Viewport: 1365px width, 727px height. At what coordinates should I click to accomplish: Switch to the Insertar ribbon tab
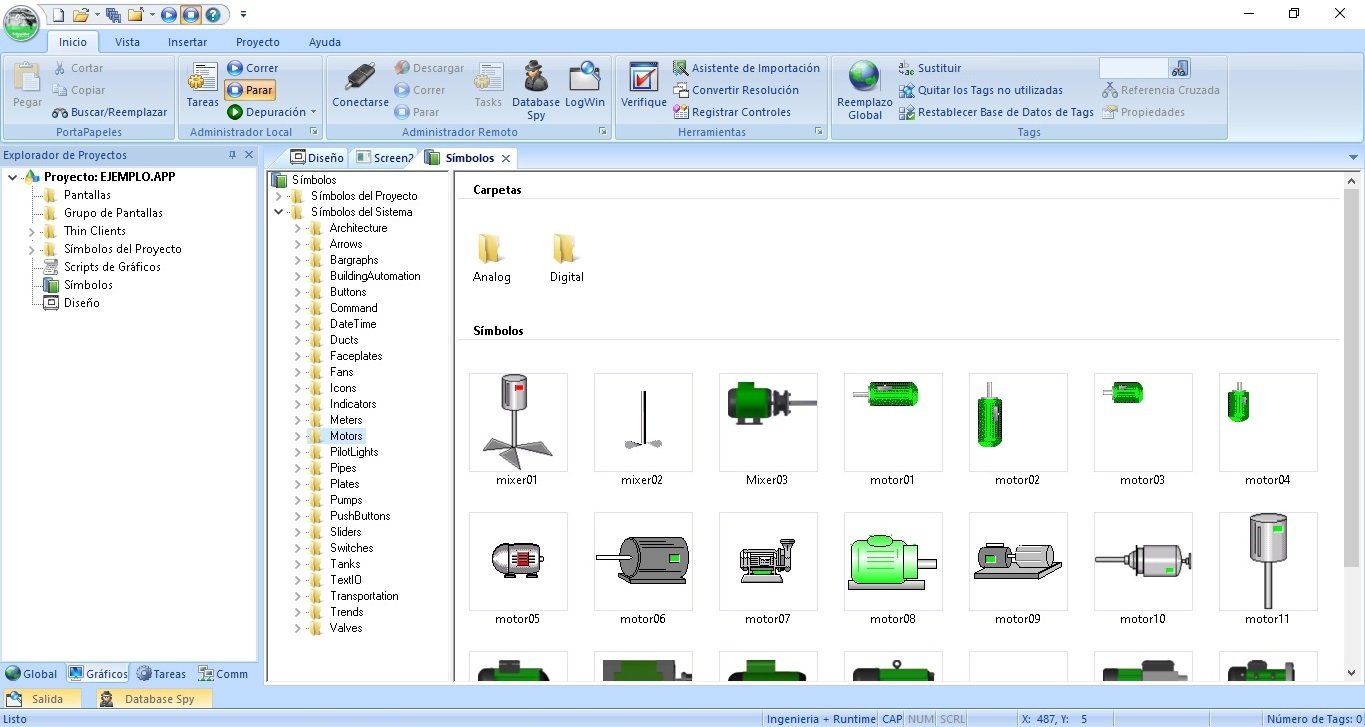tap(188, 42)
